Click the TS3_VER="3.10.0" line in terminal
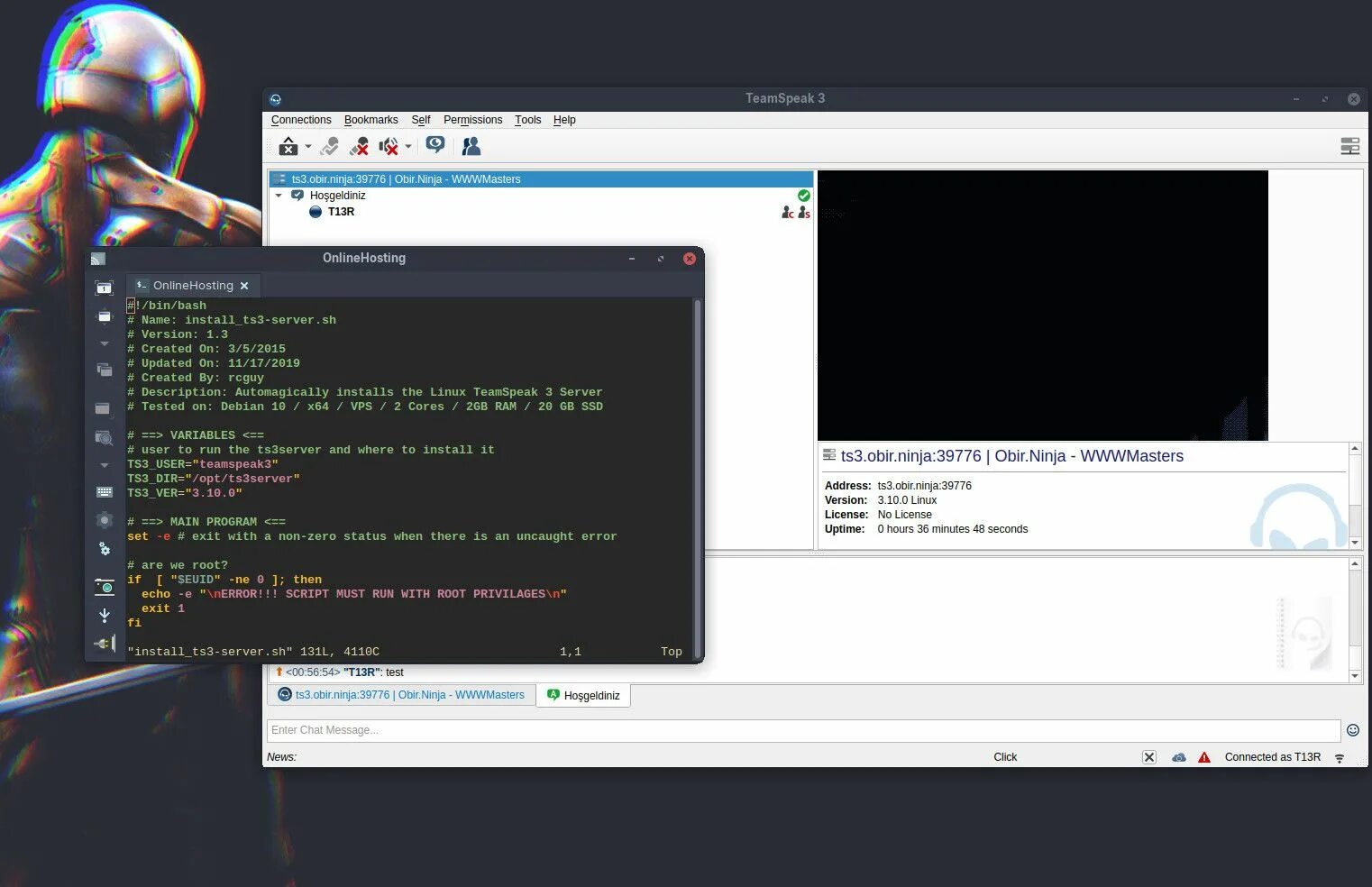The image size is (1372, 887). pyautogui.click(x=185, y=493)
